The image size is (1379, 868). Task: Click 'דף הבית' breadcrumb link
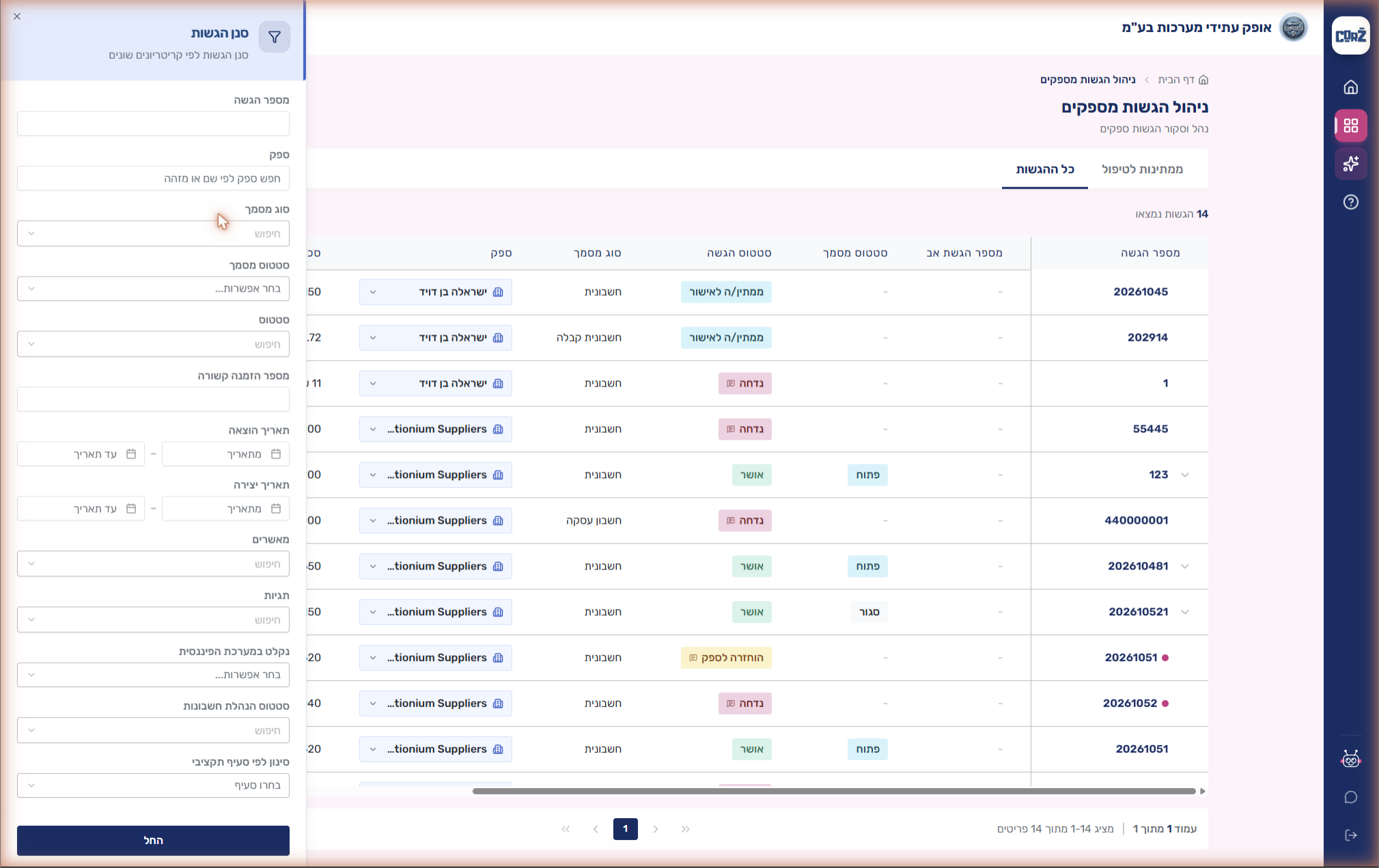1176,80
